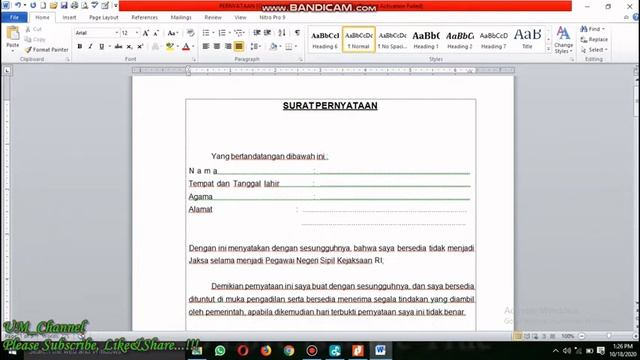Viewport: 640px width, 360px height.
Task: Toggle Show/Hide paragraph marks
Action: click(x=297, y=33)
